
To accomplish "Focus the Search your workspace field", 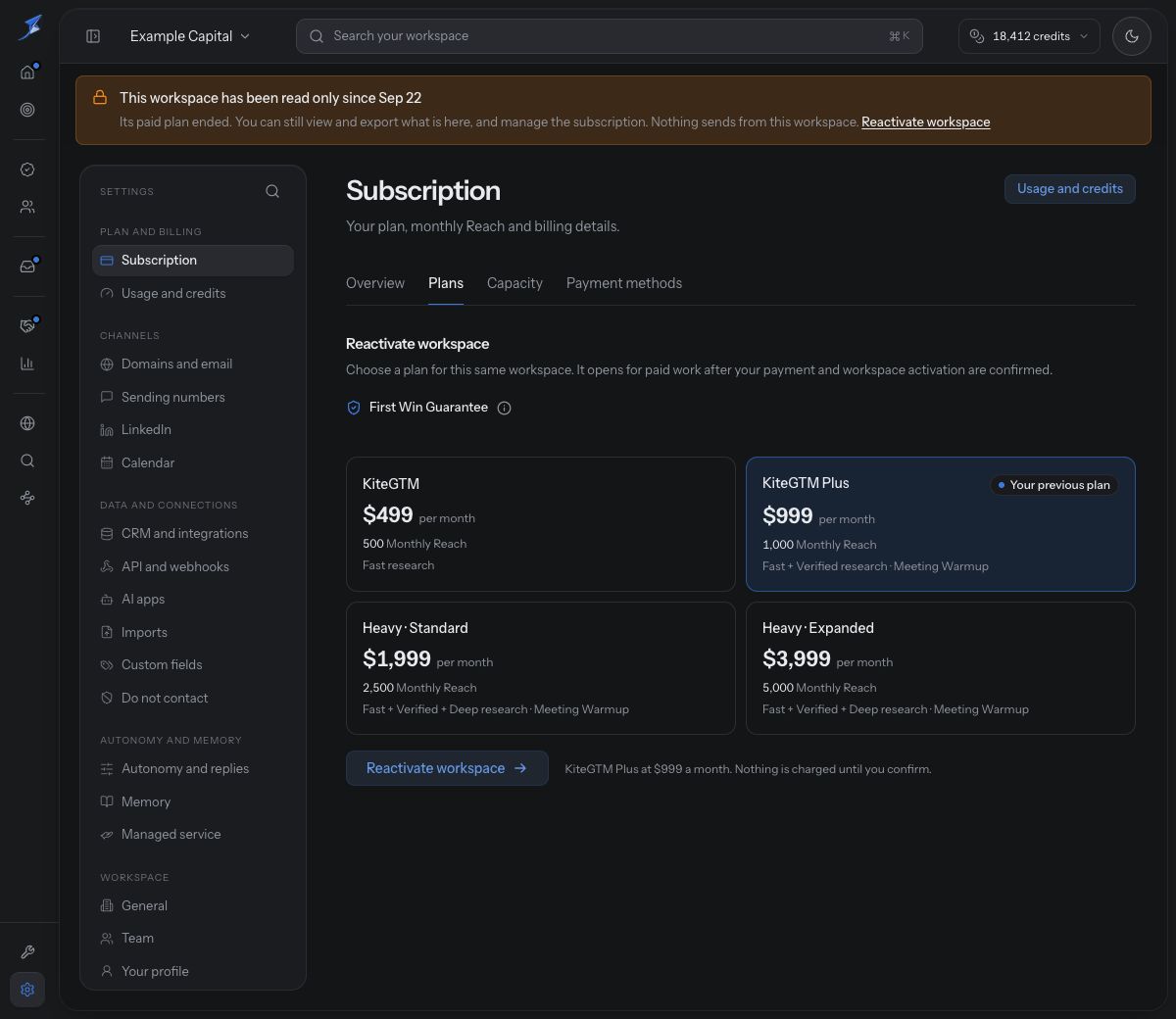I will 609,36.
